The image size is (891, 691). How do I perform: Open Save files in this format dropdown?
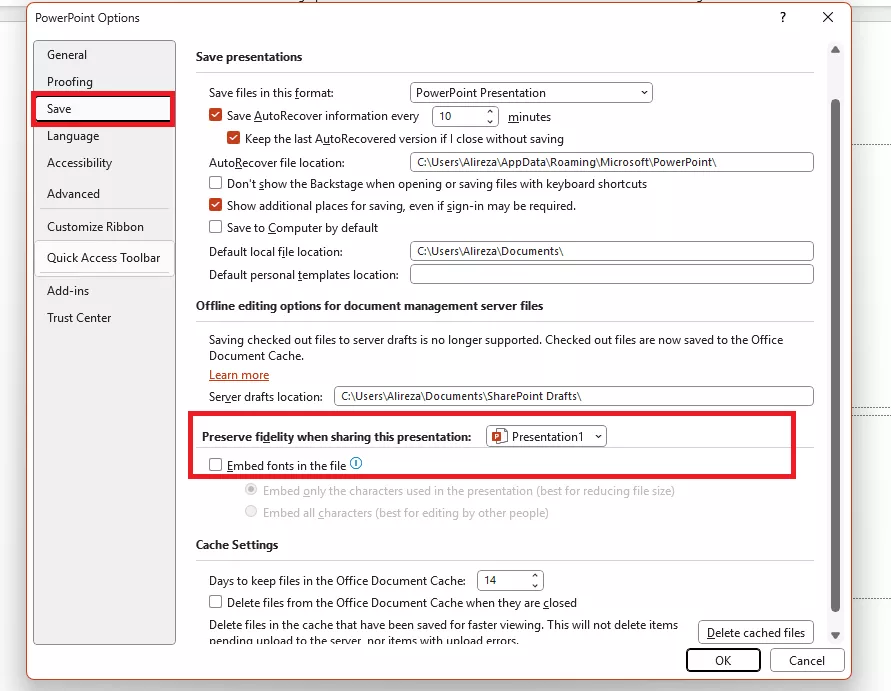coord(531,93)
